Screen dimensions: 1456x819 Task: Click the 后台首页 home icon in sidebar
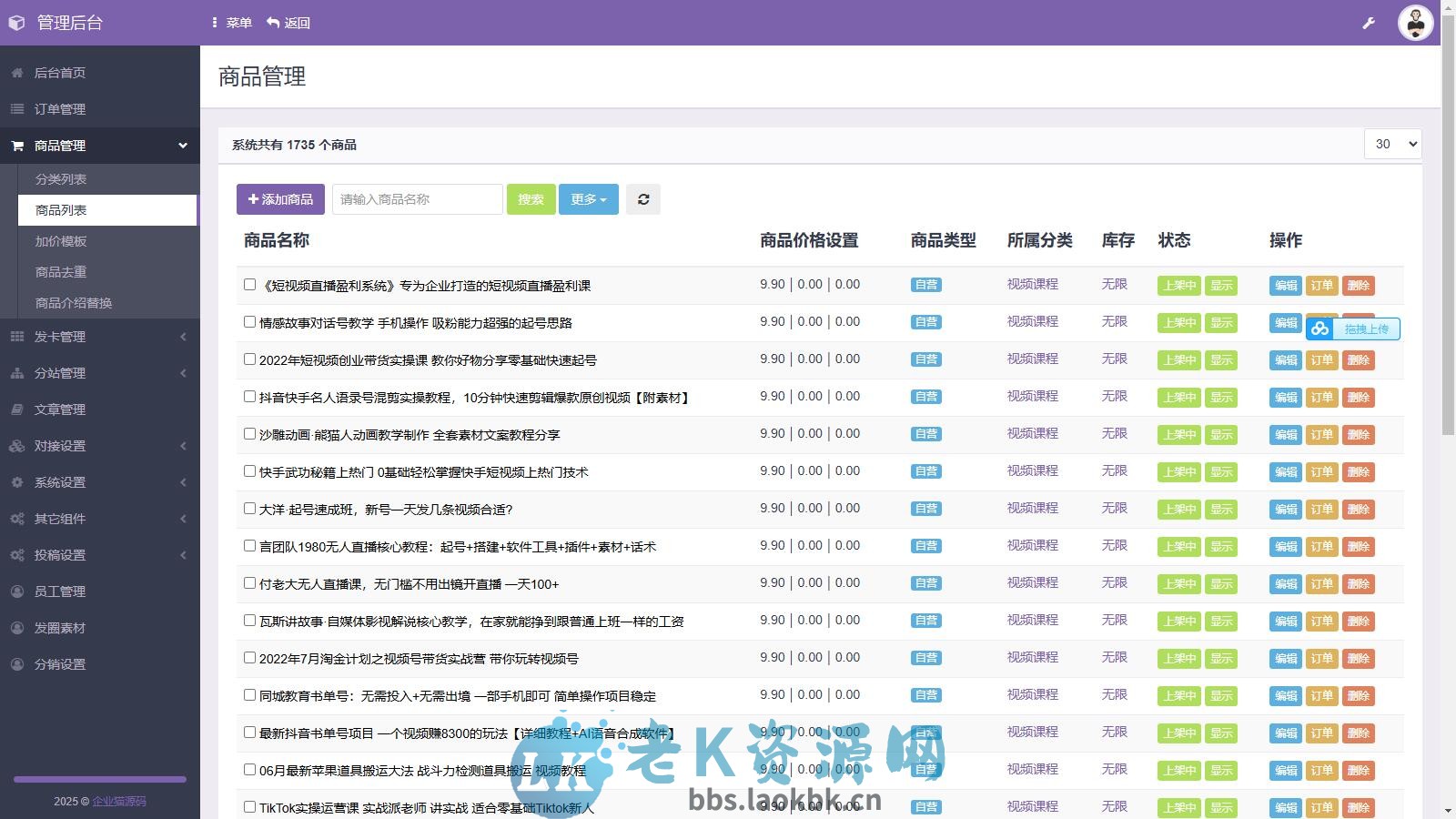[x=16, y=72]
